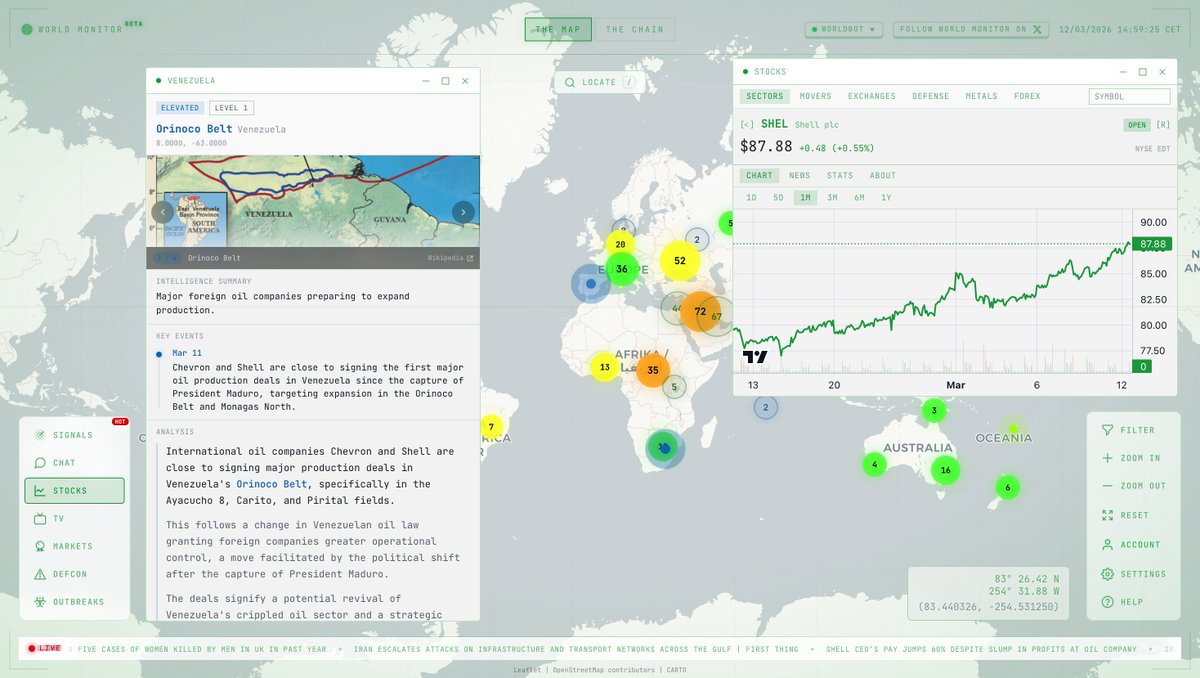
Task: Click the TradingView logo on chart
Action: (x=755, y=357)
